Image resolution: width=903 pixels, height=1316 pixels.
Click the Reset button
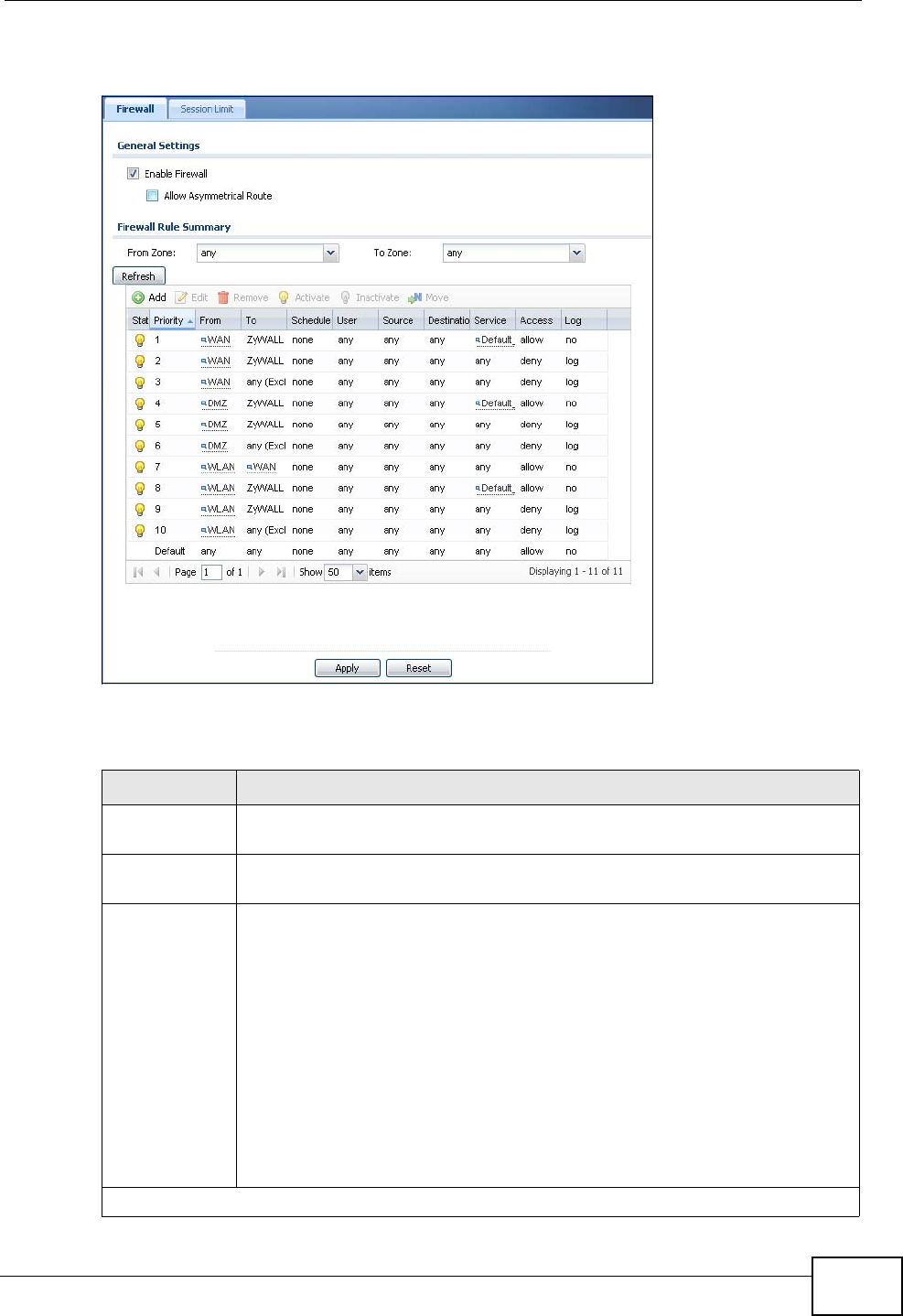tap(419, 668)
